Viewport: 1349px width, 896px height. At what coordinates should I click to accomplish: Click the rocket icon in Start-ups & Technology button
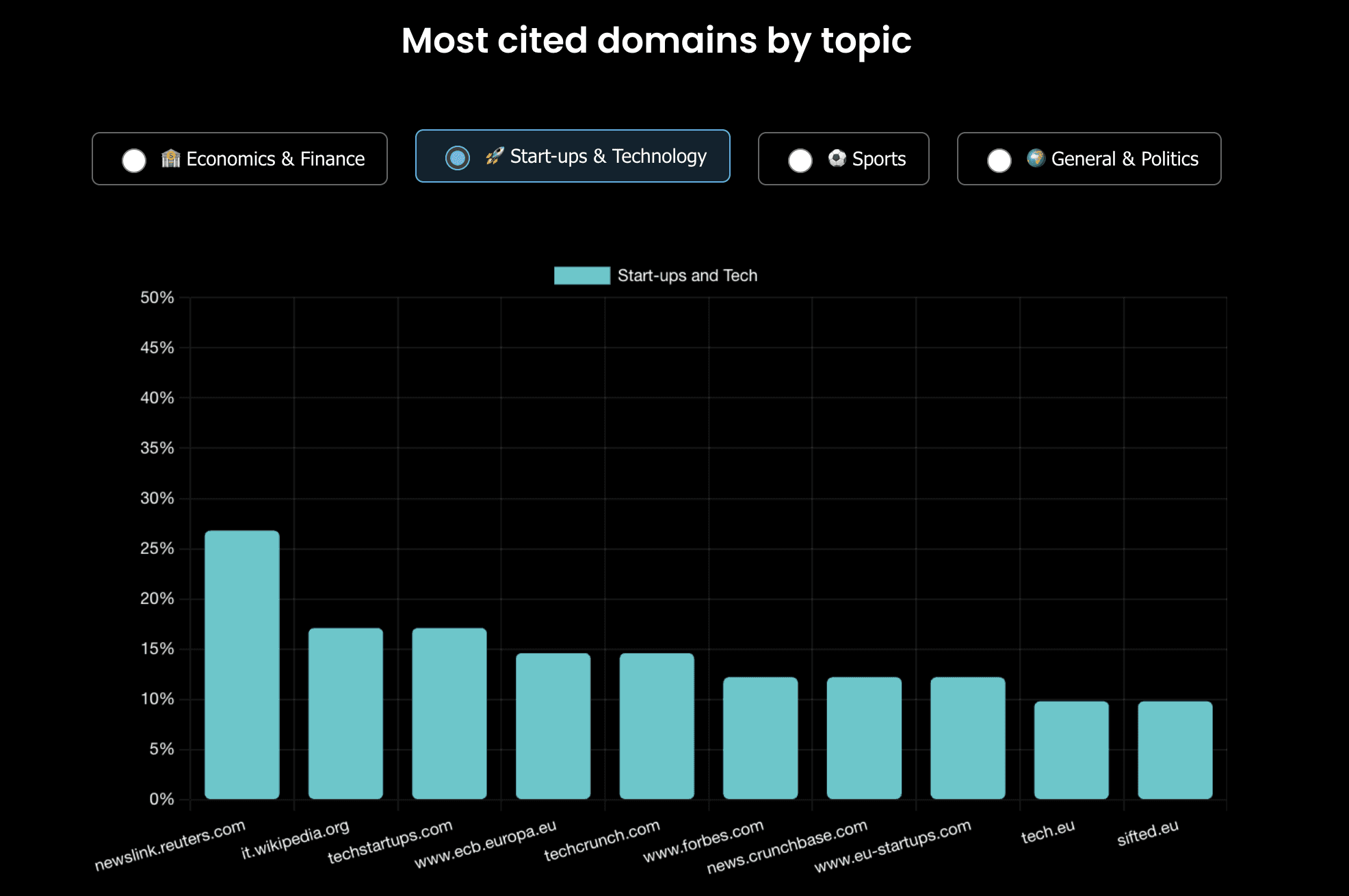click(495, 157)
